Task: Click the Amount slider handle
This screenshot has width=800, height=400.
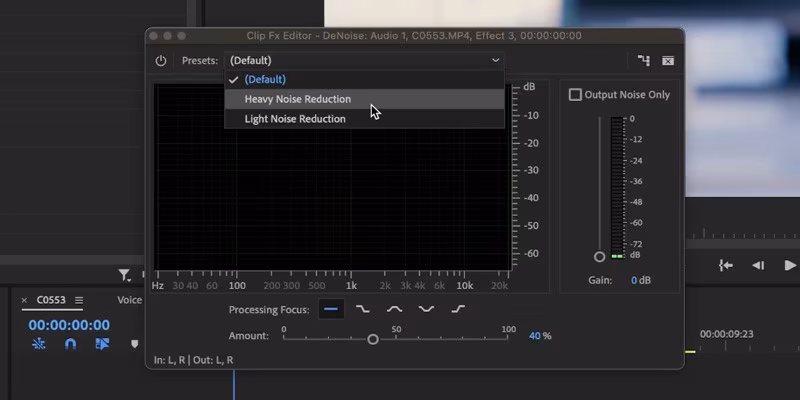Action: (373, 339)
